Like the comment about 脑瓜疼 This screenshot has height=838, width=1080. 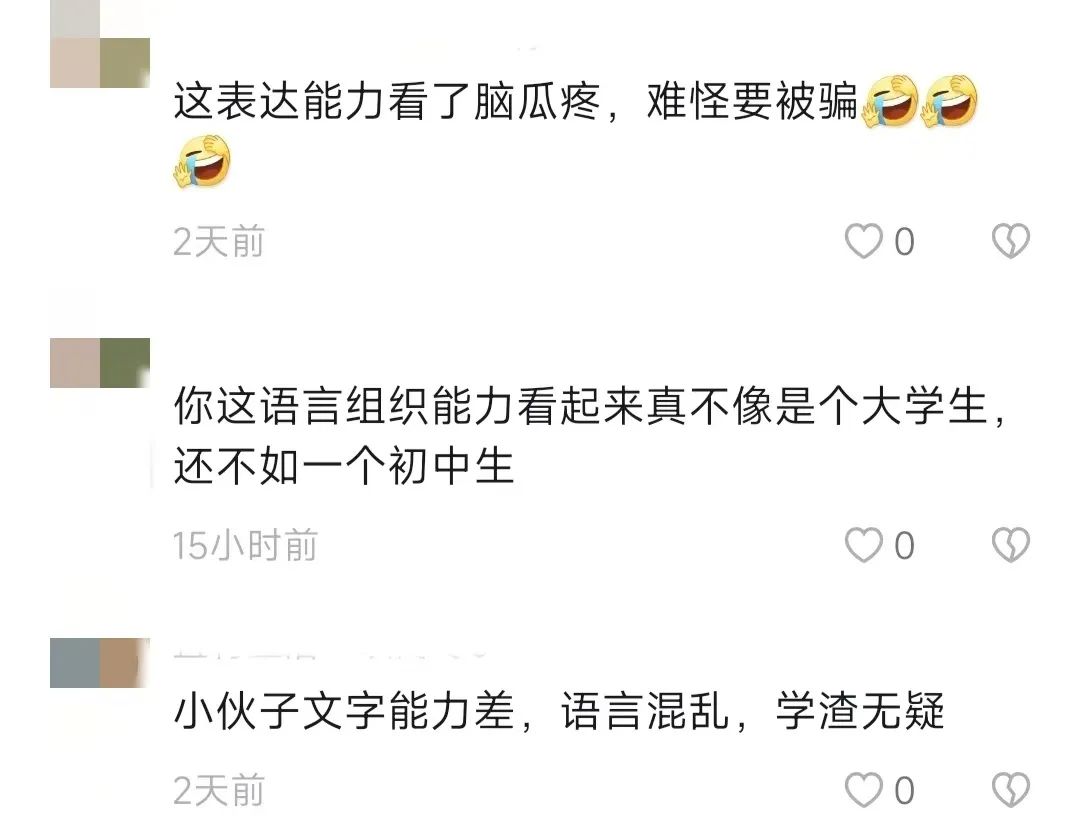click(x=863, y=241)
